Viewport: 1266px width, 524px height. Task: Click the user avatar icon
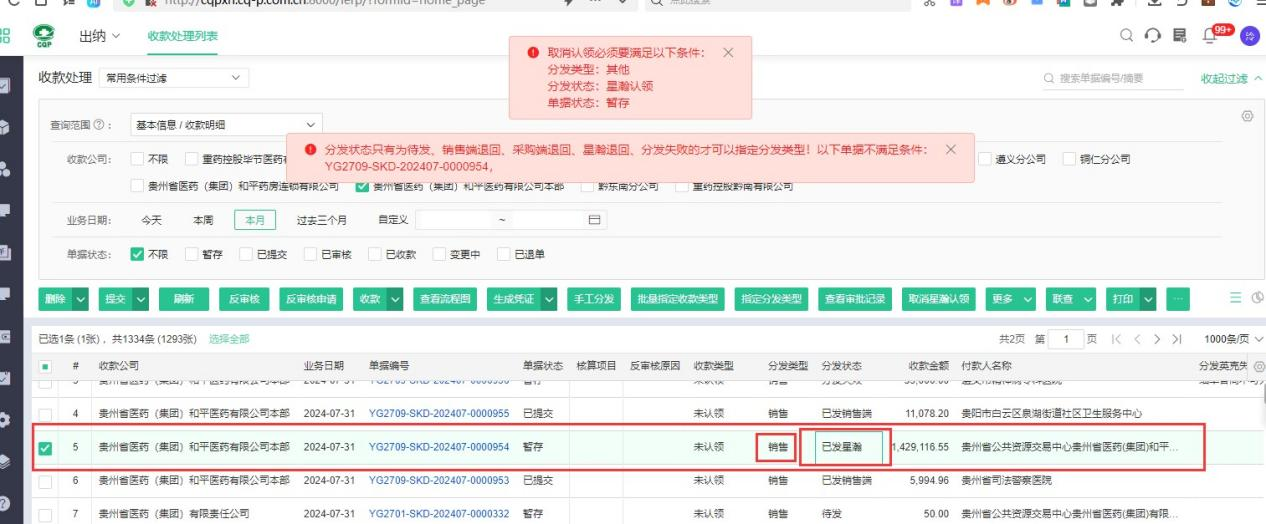pyautogui.click(x=1250, y=36)
